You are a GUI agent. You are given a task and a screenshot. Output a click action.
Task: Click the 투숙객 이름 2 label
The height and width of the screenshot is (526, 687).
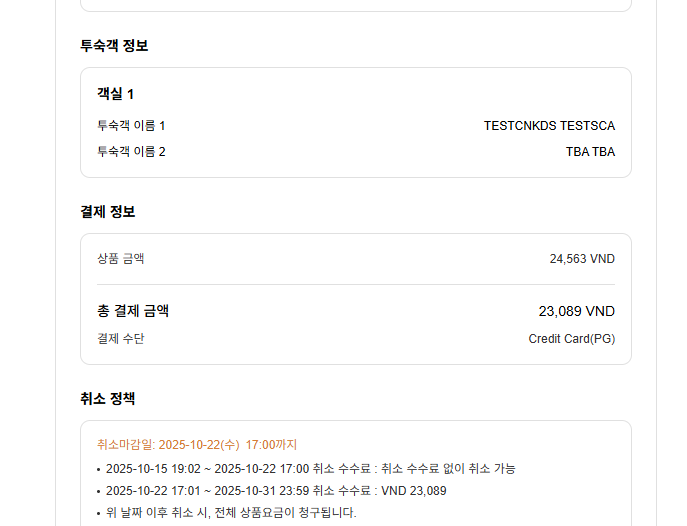pyautogui.click(x=131, y=152)
